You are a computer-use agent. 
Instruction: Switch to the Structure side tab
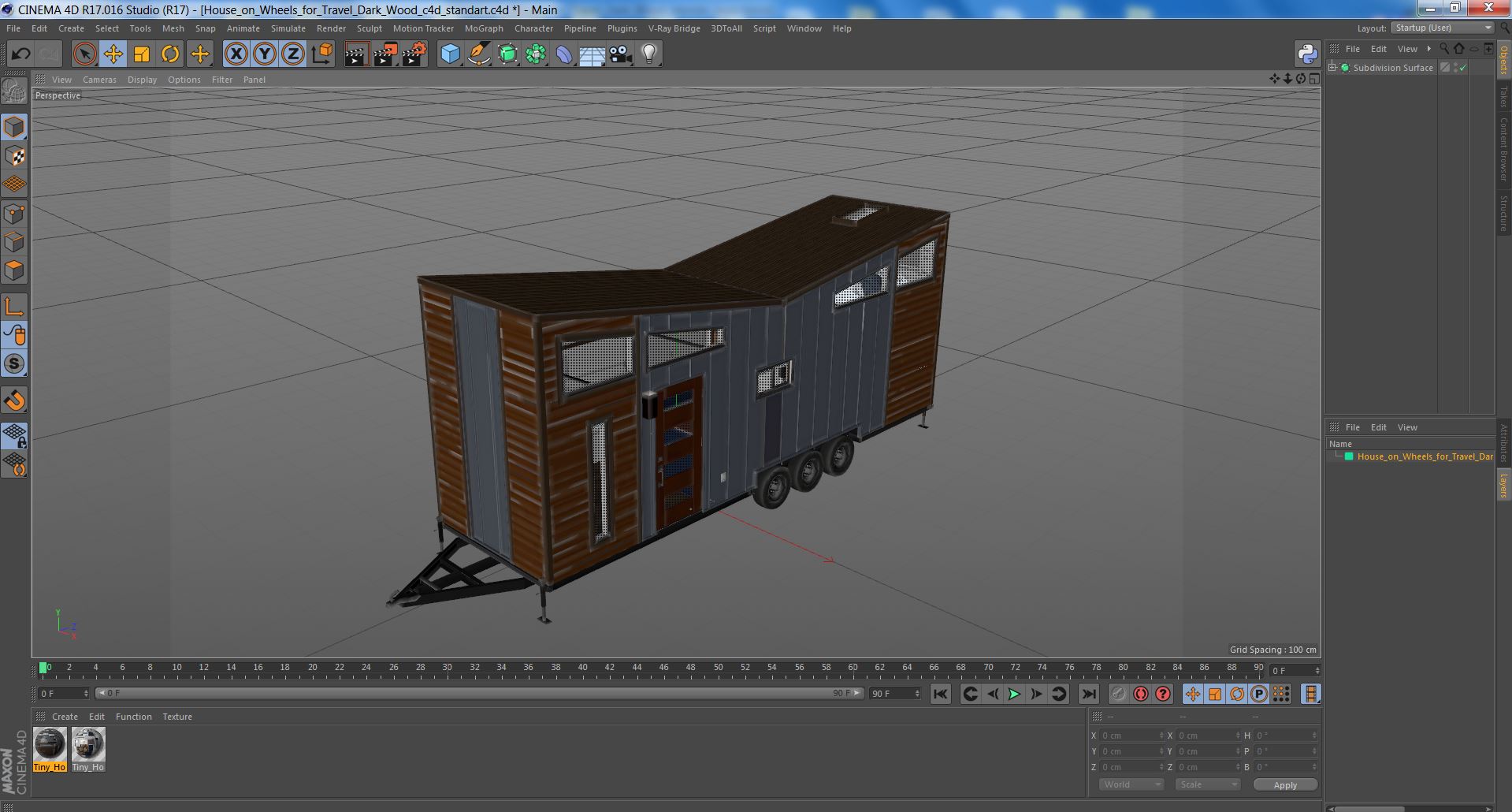(x=1503, y=212)
